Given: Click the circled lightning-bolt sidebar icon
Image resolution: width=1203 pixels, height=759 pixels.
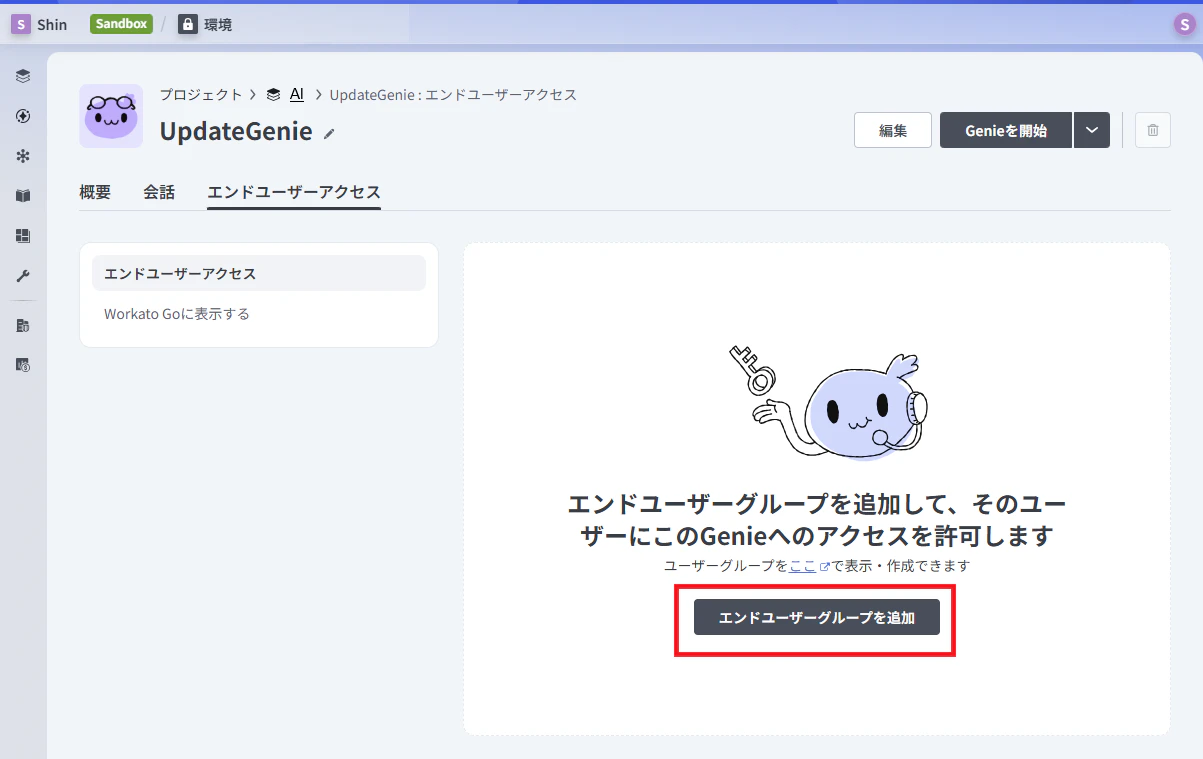Looking at the screenshot, I should (23, 116).
